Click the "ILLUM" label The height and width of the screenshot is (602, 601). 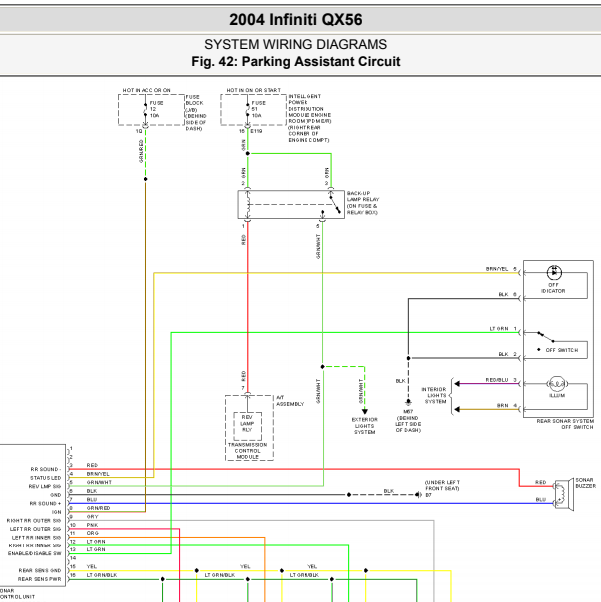pyautogui.click(x=557, y=395)
